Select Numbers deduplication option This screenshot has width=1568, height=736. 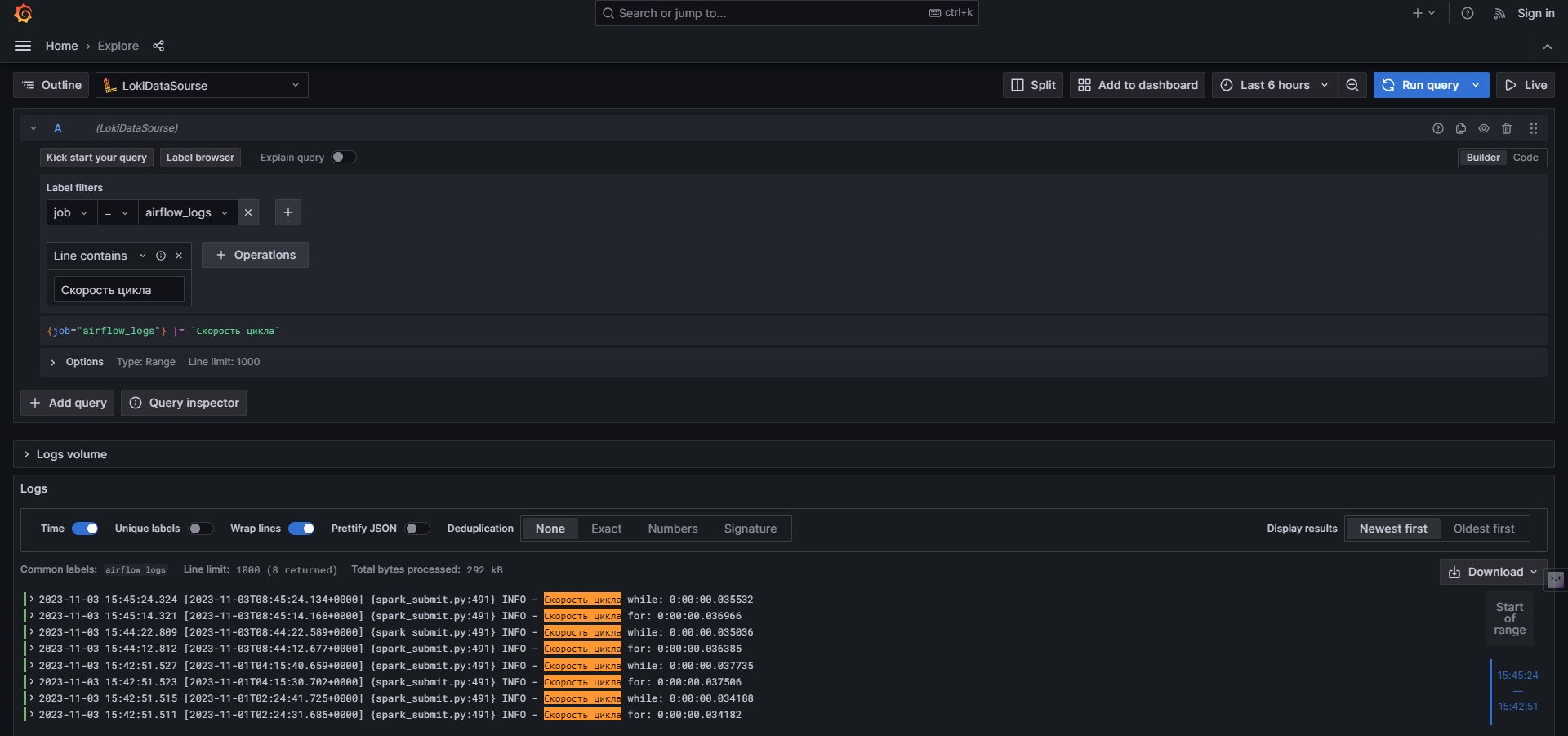click(x=673, y=529)
